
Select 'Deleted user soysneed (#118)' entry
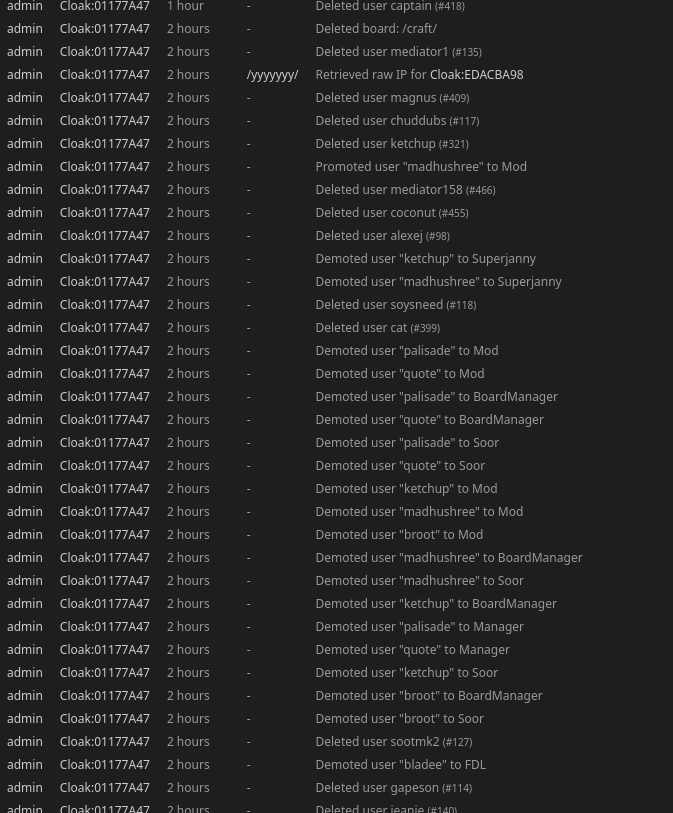(x=396, y=305)
